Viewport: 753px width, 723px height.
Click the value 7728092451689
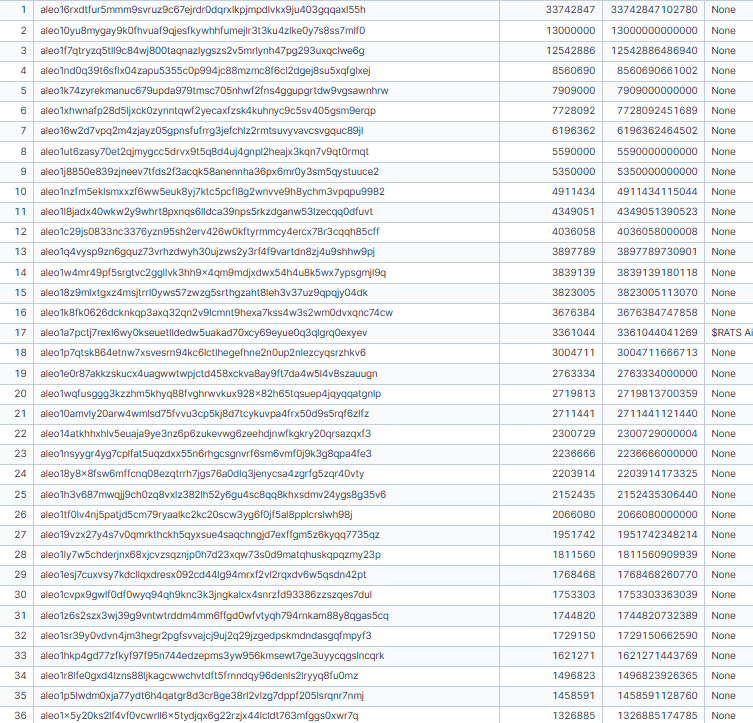pos(657,111)
